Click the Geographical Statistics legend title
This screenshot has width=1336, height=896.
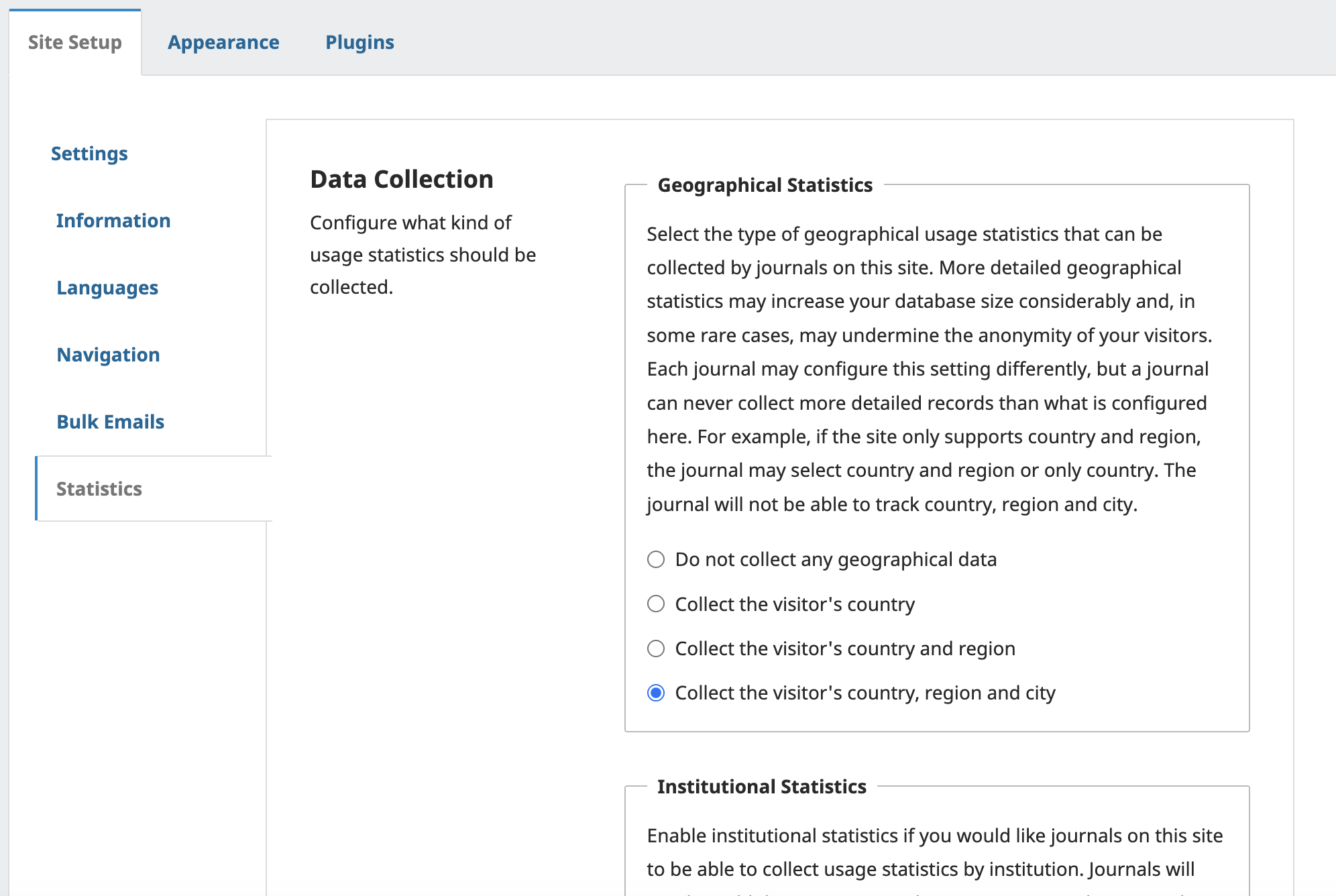765,185
